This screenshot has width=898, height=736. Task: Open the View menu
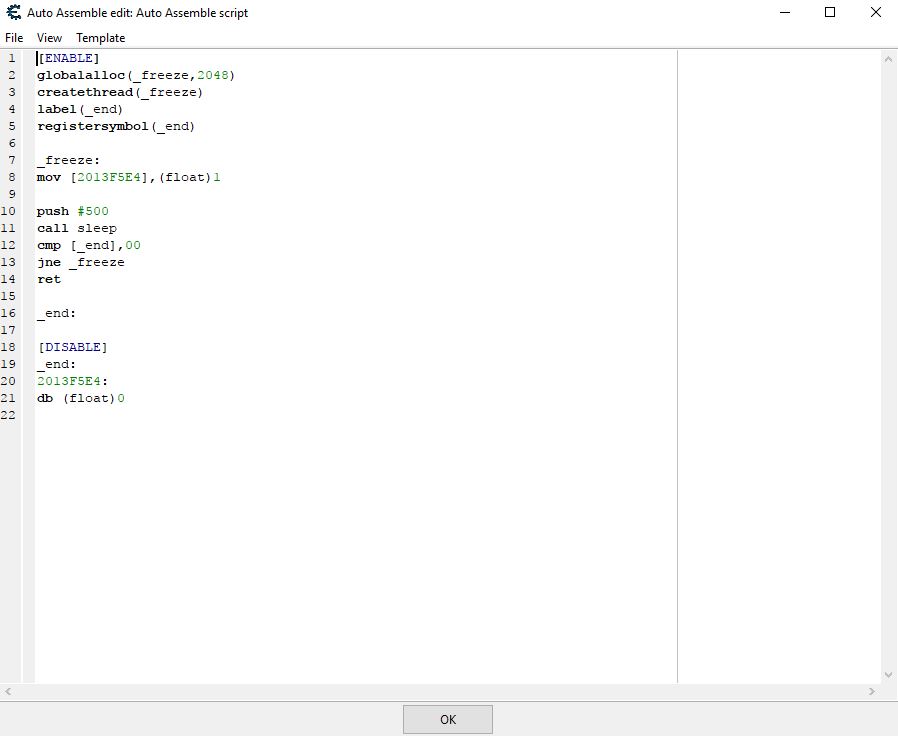[x=49, y=38]
